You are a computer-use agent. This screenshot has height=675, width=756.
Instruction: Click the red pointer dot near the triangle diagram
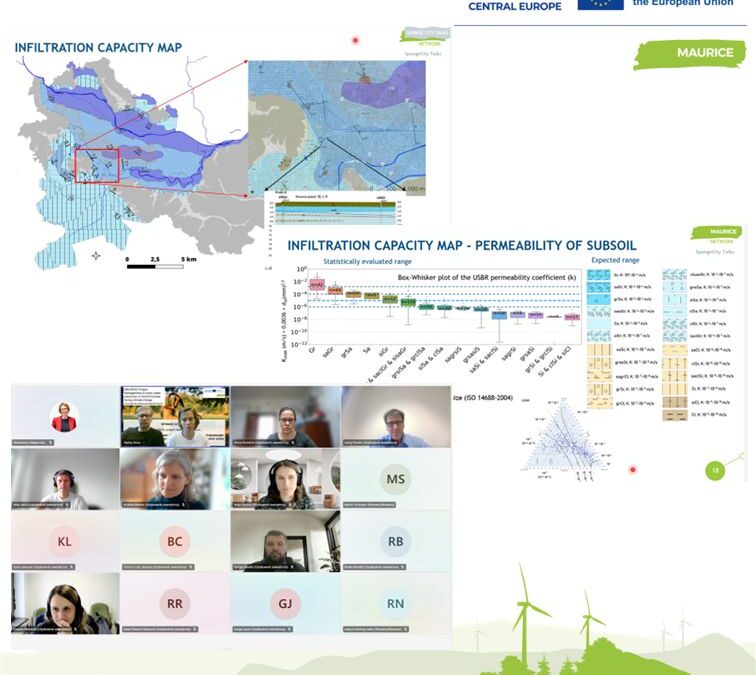pos(633,469)
